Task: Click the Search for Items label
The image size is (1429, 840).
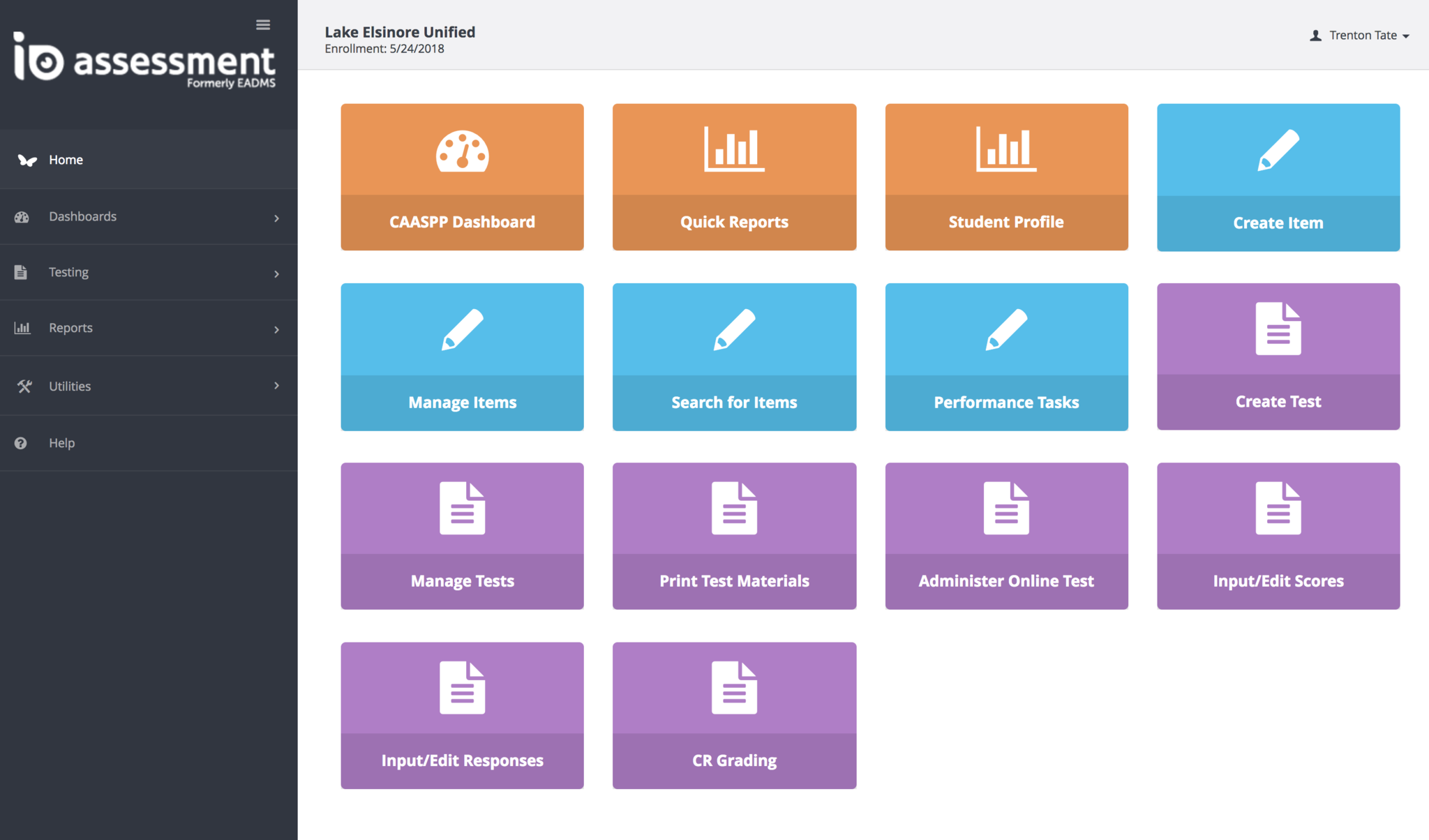Action: point(734,403)
